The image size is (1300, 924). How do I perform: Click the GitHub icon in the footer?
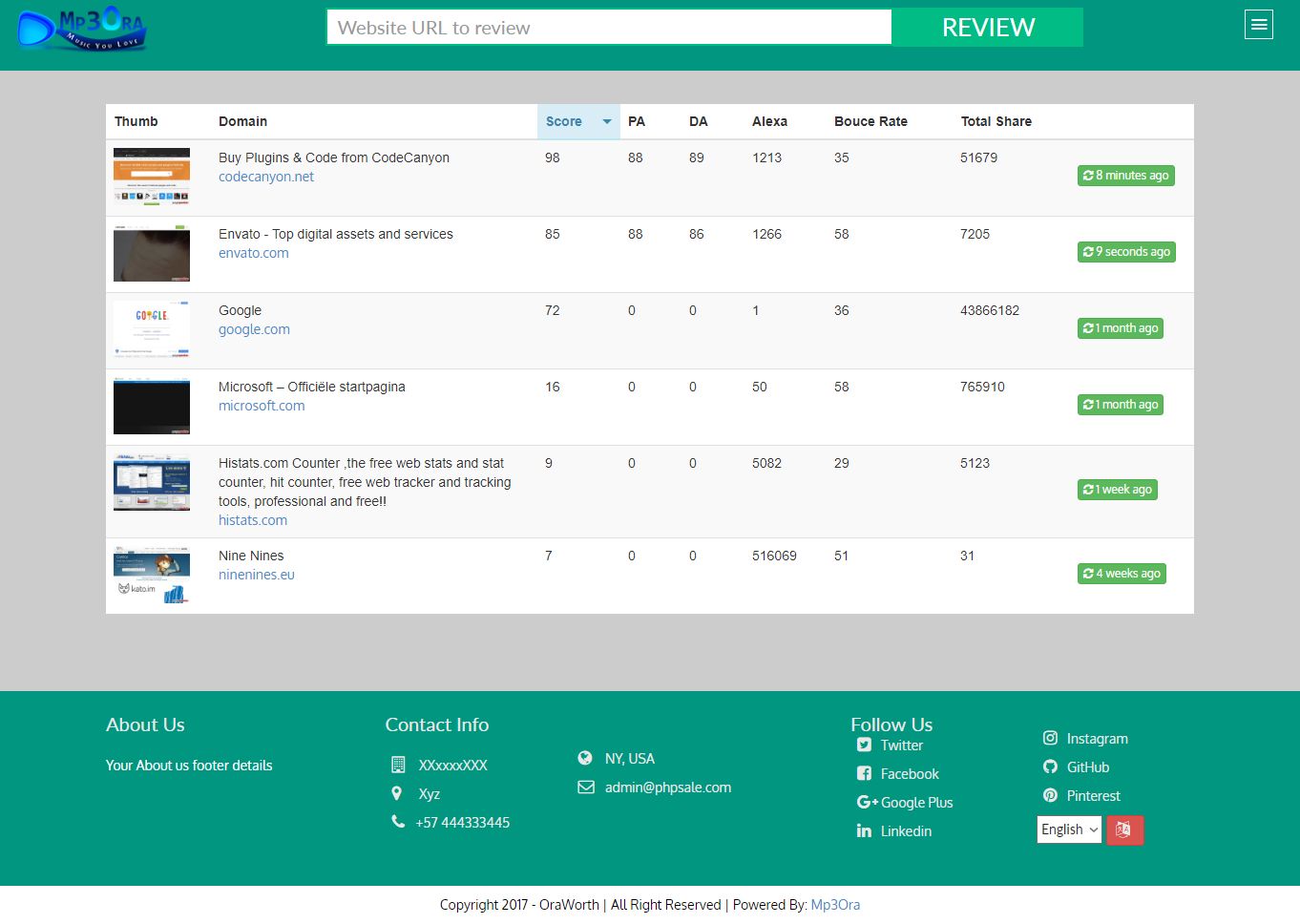pyautogui.click(x=1050, y=766)
